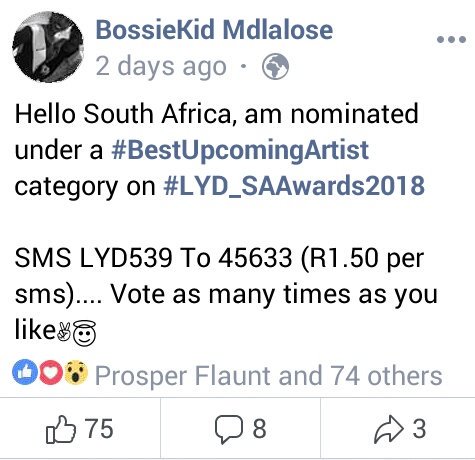Click the halo smiley emoji in post
The image size is (475, 460).
tap(84, 332)
